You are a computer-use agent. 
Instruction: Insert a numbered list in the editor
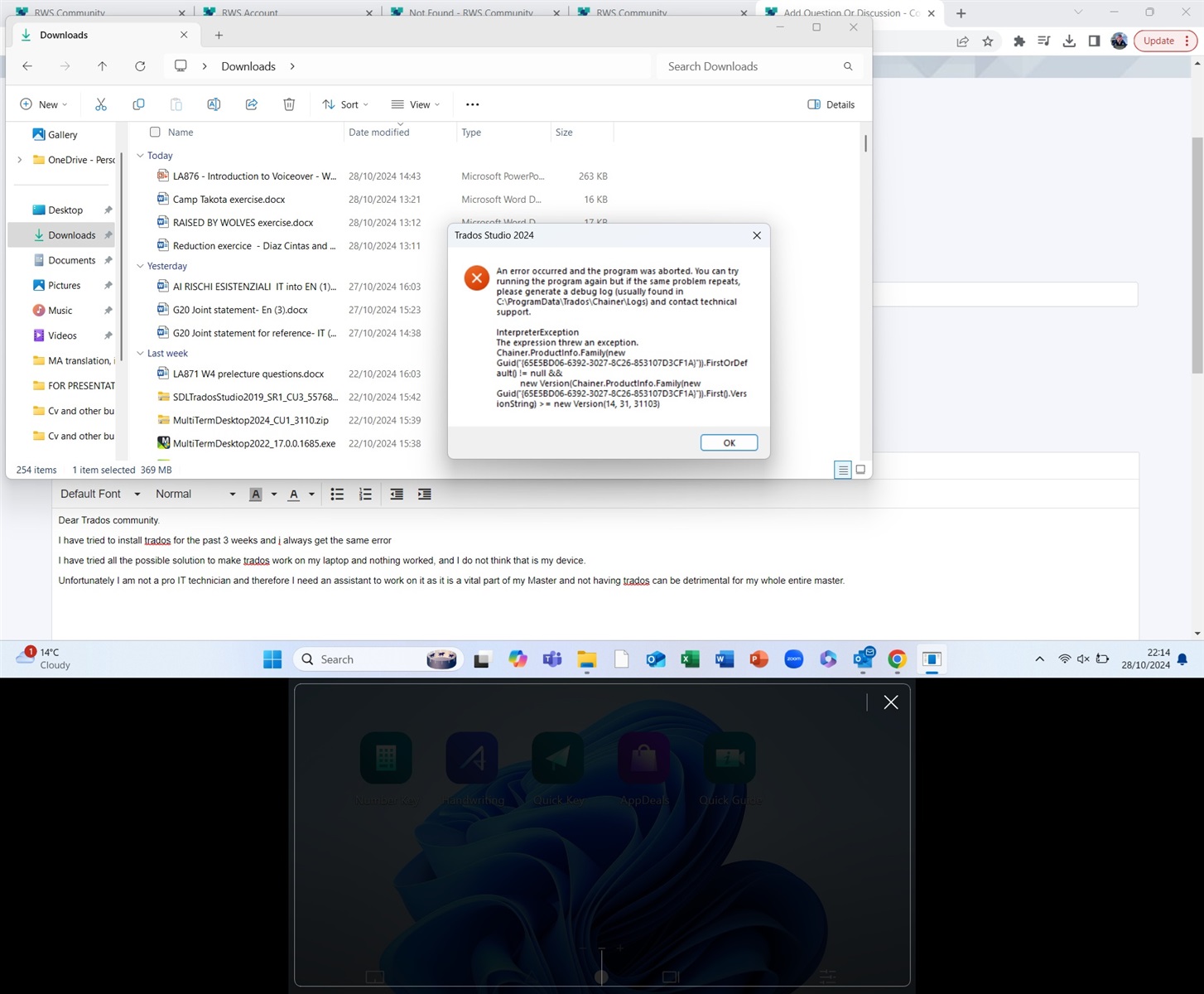[365, 494]
